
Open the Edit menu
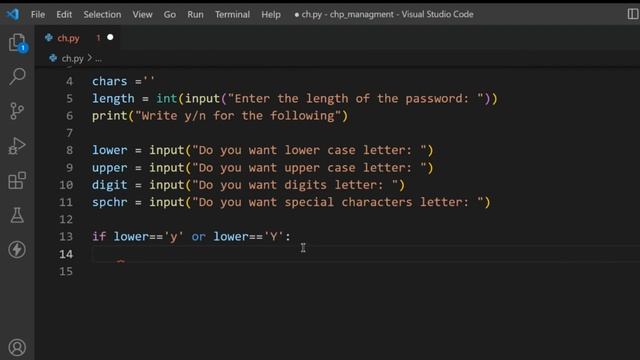[64, 15]
